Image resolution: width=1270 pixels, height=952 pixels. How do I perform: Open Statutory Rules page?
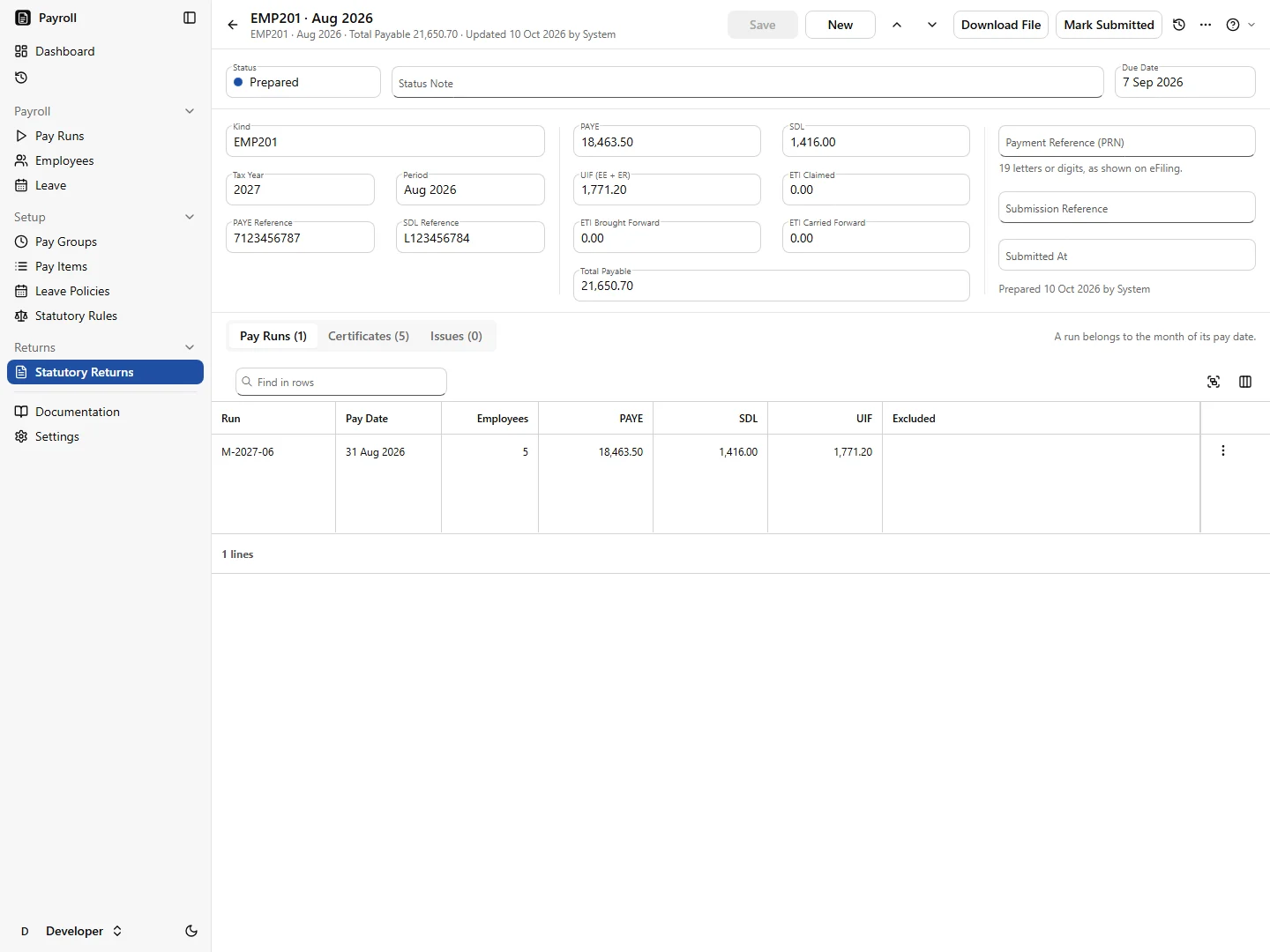point(105,316)
